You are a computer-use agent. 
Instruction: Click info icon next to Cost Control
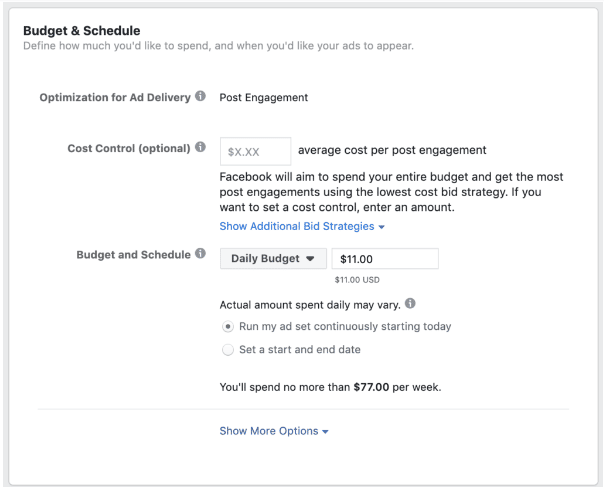[x=200, y=147]
